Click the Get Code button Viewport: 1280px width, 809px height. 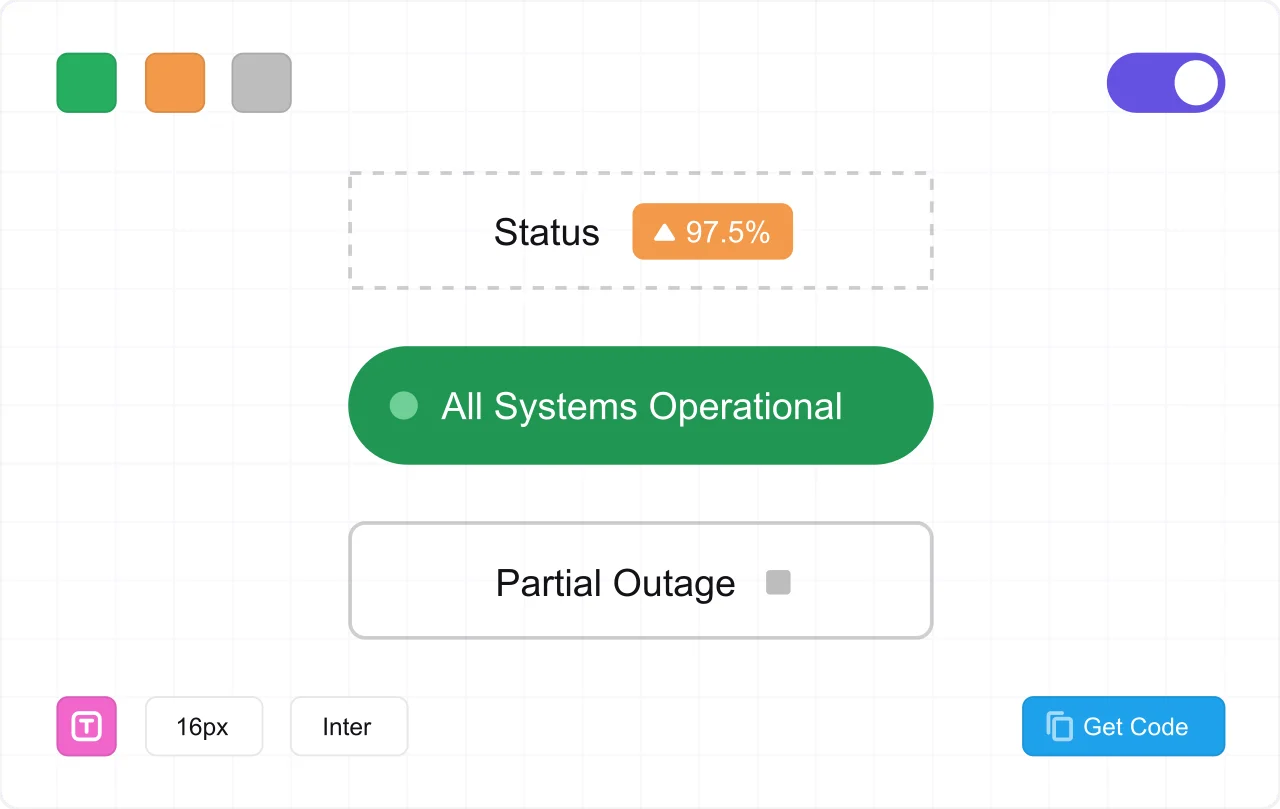point(1123,727)
